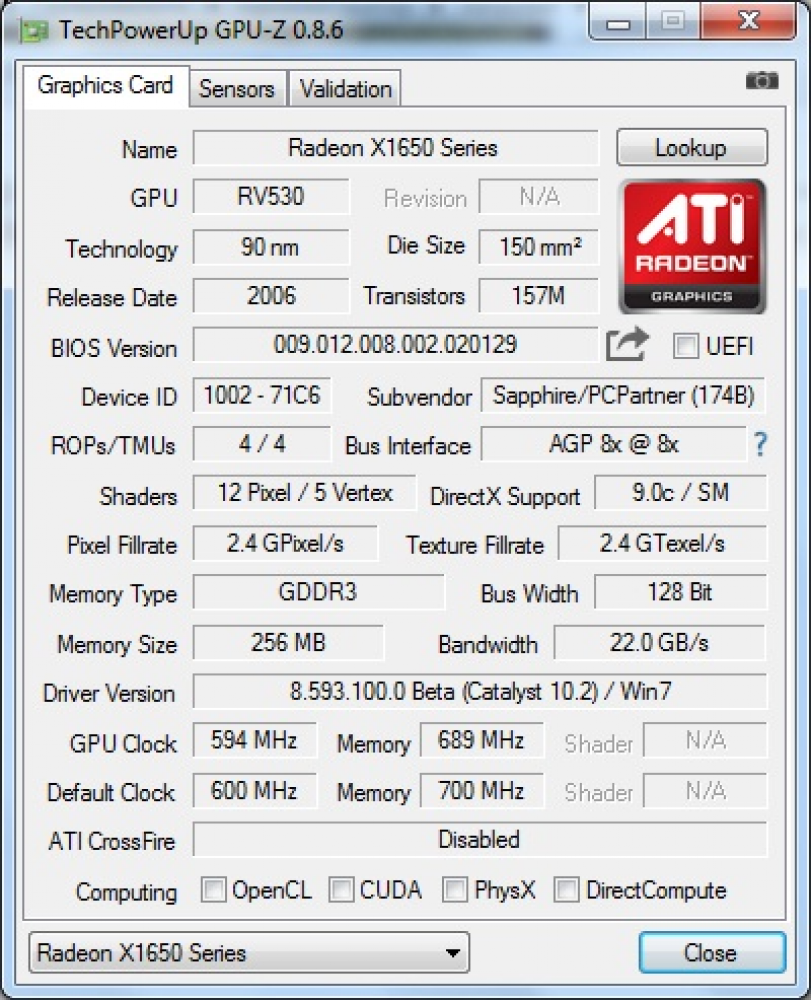
Task: Click the ATI CrossFire field Disabled
Action: click(480, 839)
